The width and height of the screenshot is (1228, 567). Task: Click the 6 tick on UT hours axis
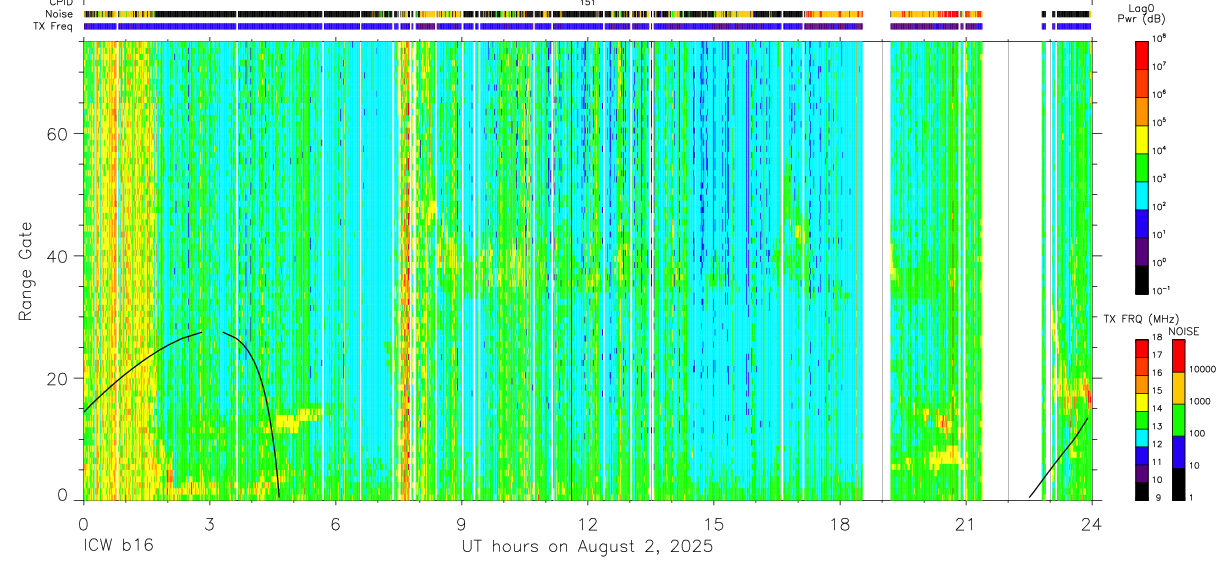click(x=335, y=523)
